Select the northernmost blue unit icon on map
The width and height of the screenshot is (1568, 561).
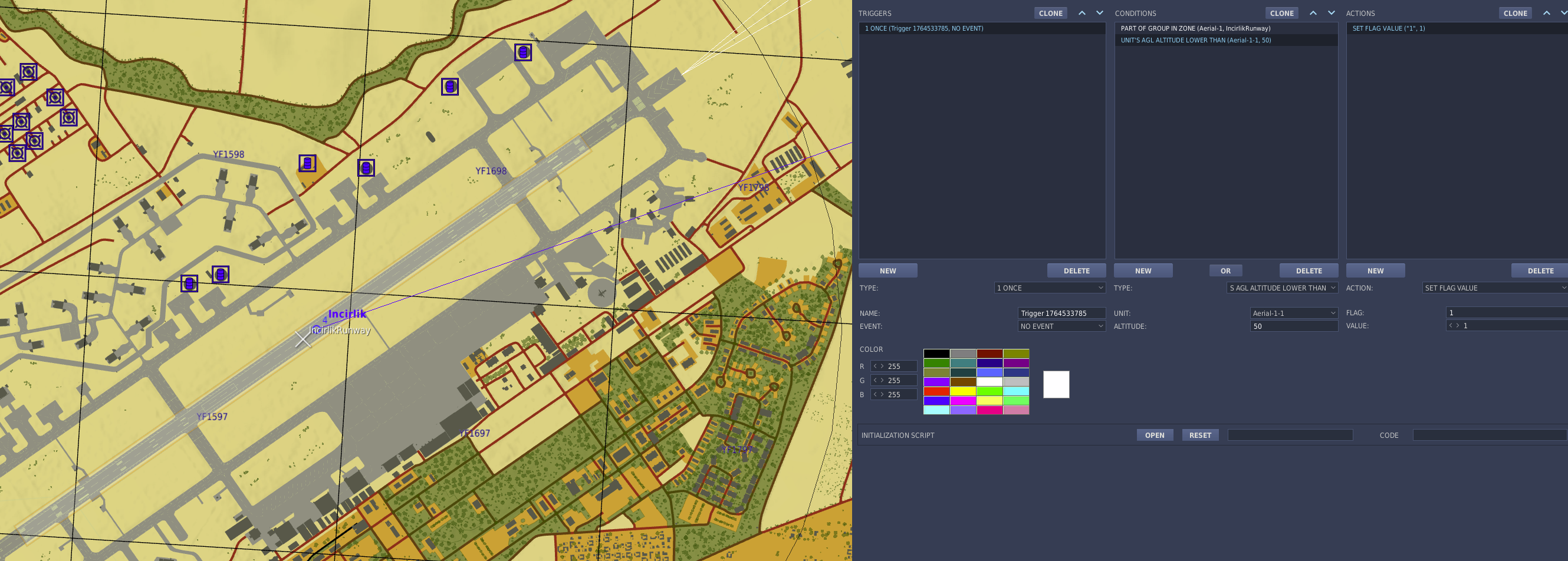pyautogui.click(x=523, y=52)
